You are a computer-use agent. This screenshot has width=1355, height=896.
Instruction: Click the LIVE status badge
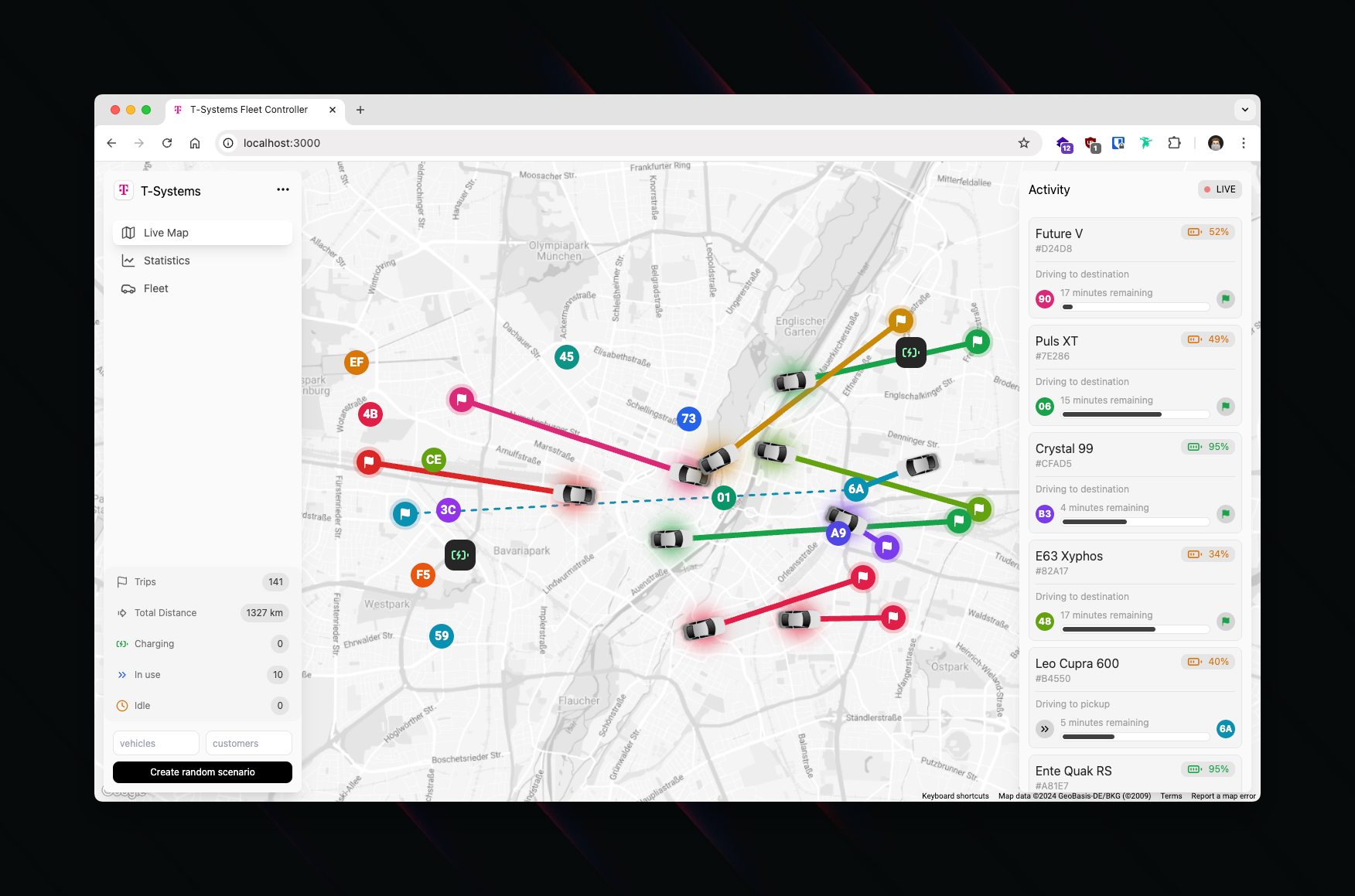pyautogui.click(x=1220, y=189)
